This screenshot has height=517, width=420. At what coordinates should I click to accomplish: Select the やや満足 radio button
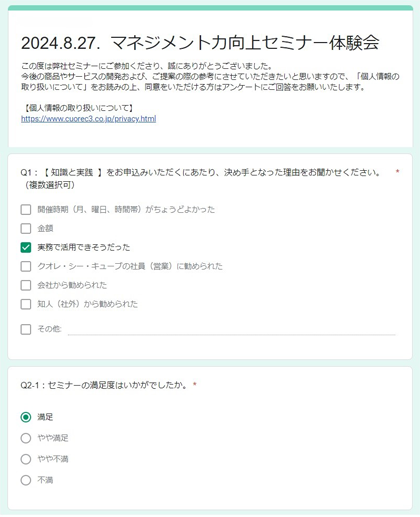coord(26,438)
